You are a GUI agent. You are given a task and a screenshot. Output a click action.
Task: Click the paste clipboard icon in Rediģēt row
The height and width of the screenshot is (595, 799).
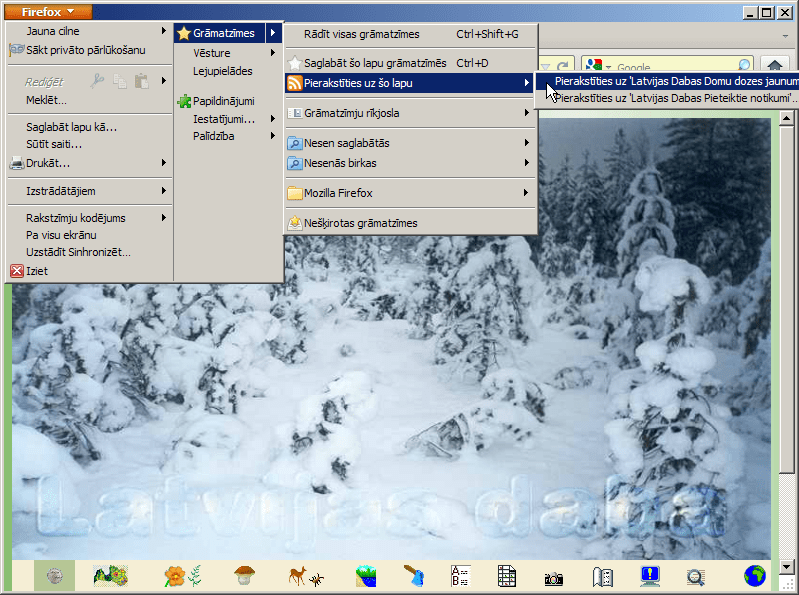142,81
